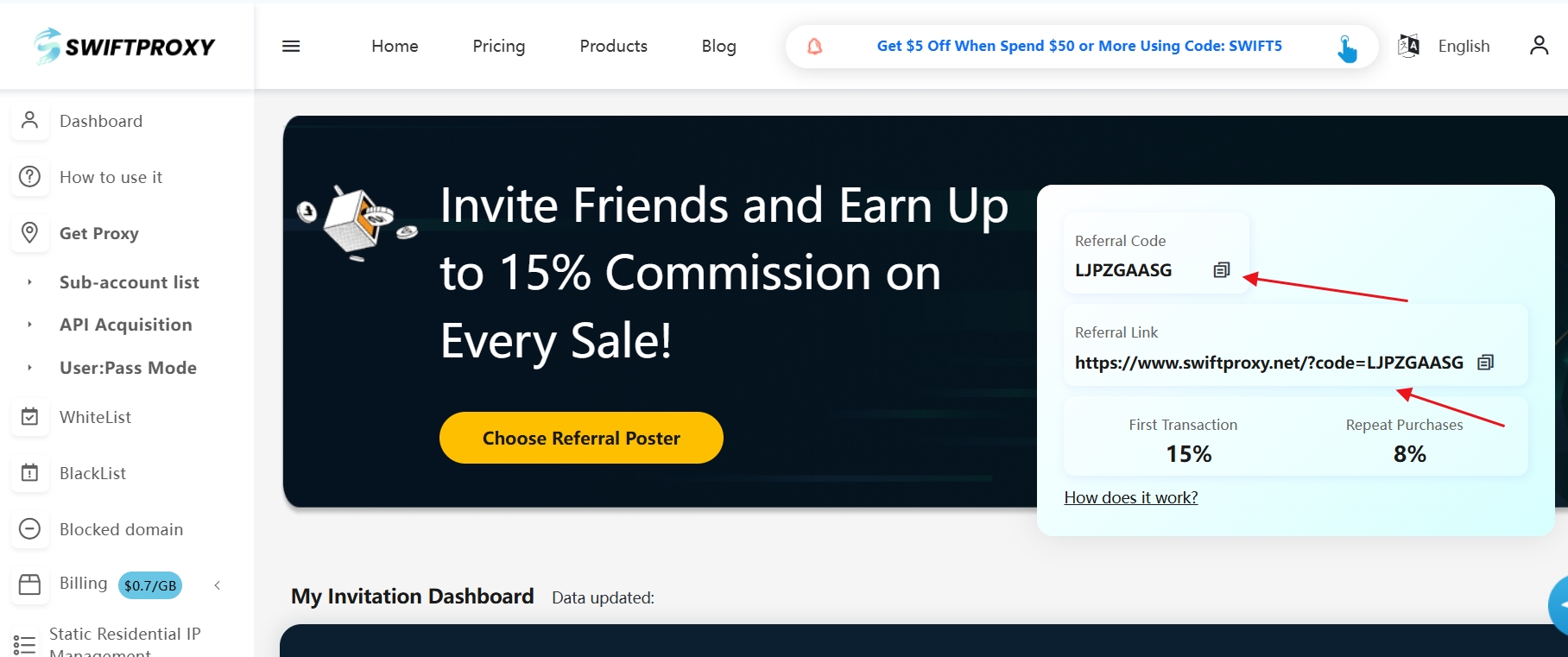Open WhiteList from the sidebar
Screen dimensions: 1568x657
(x=95, y=417)
